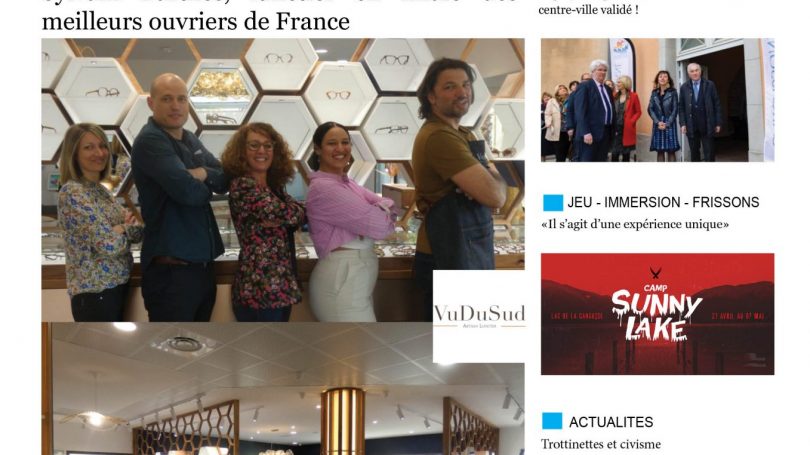Open the ACTUALITES section heading
The height and width of the screenshot is (455, 810).
coord(611,422)
